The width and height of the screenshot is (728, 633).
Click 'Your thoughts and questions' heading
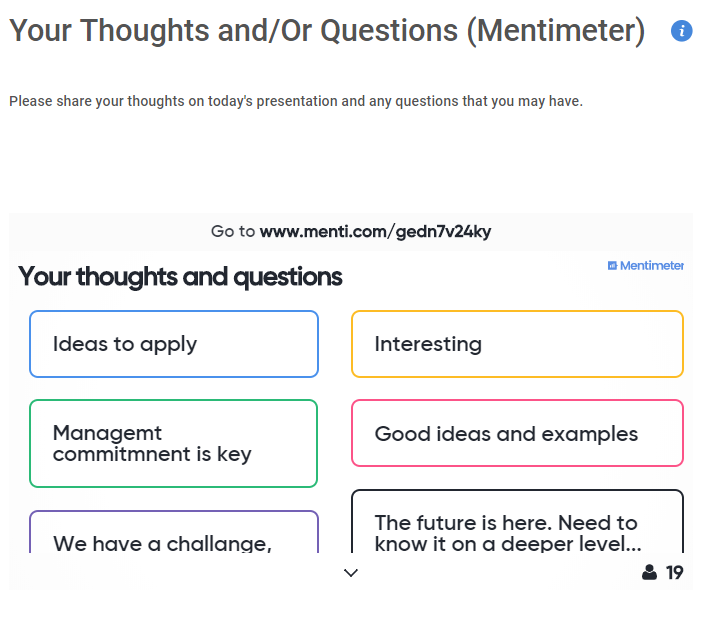coord(180,277)
